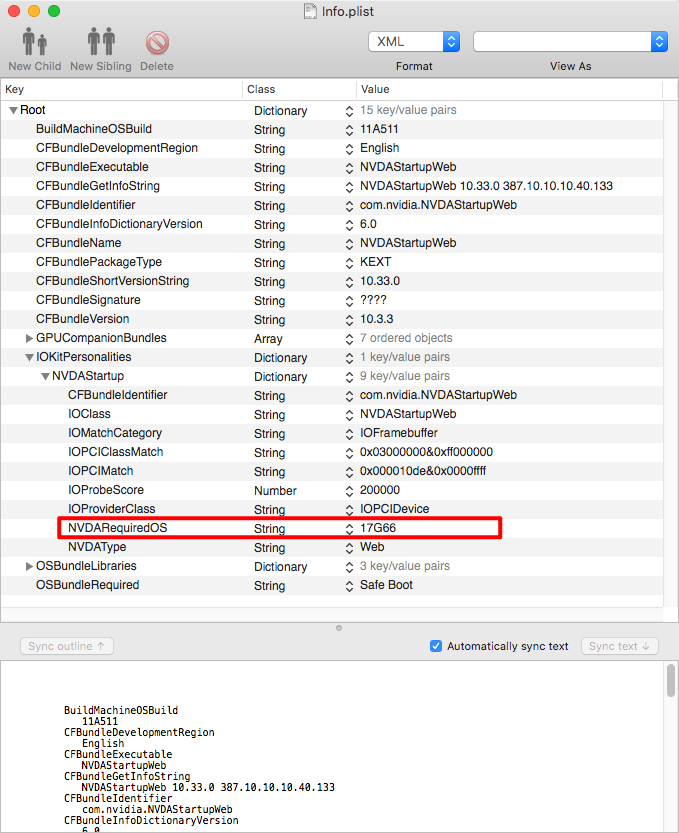This screenshot has width=679, height=833.
Task: Select the NVDARequiredOS key
Action: [x=117, y=528]
